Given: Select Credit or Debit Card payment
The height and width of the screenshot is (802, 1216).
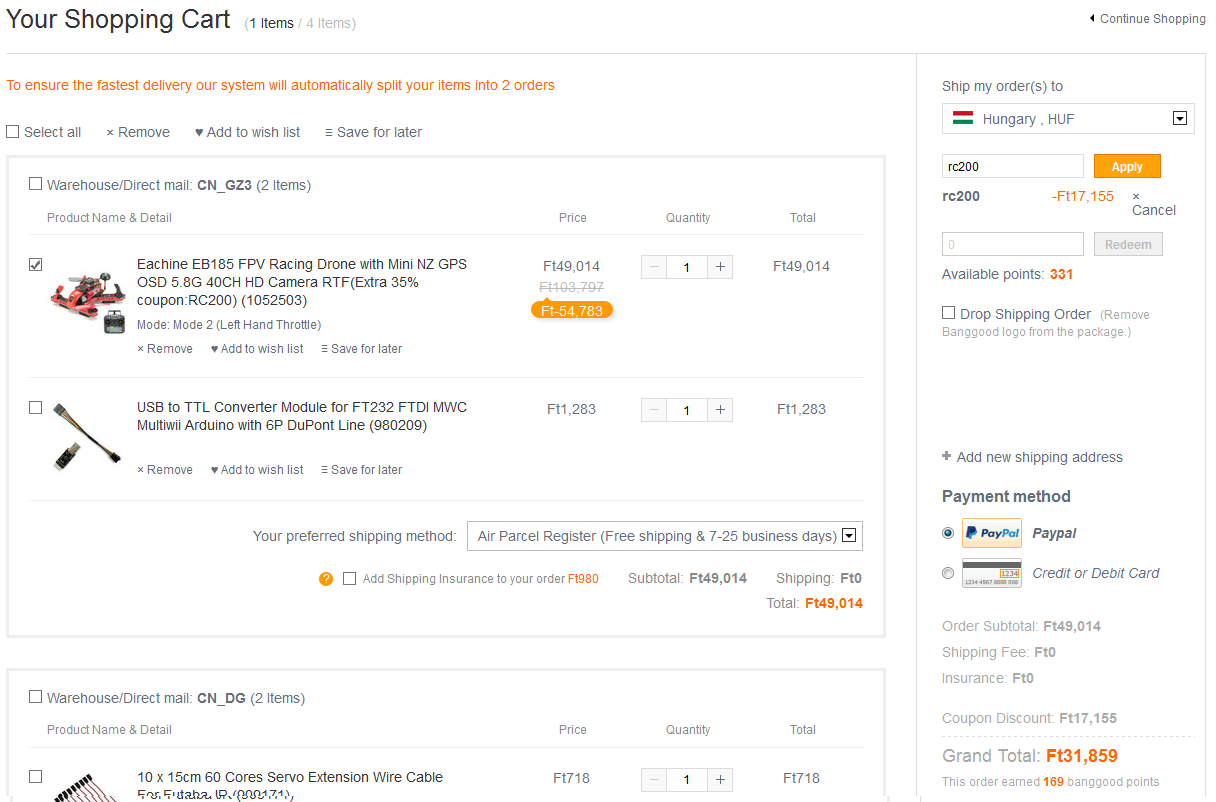Looking at the screenshot, I should tap(948, 573).
